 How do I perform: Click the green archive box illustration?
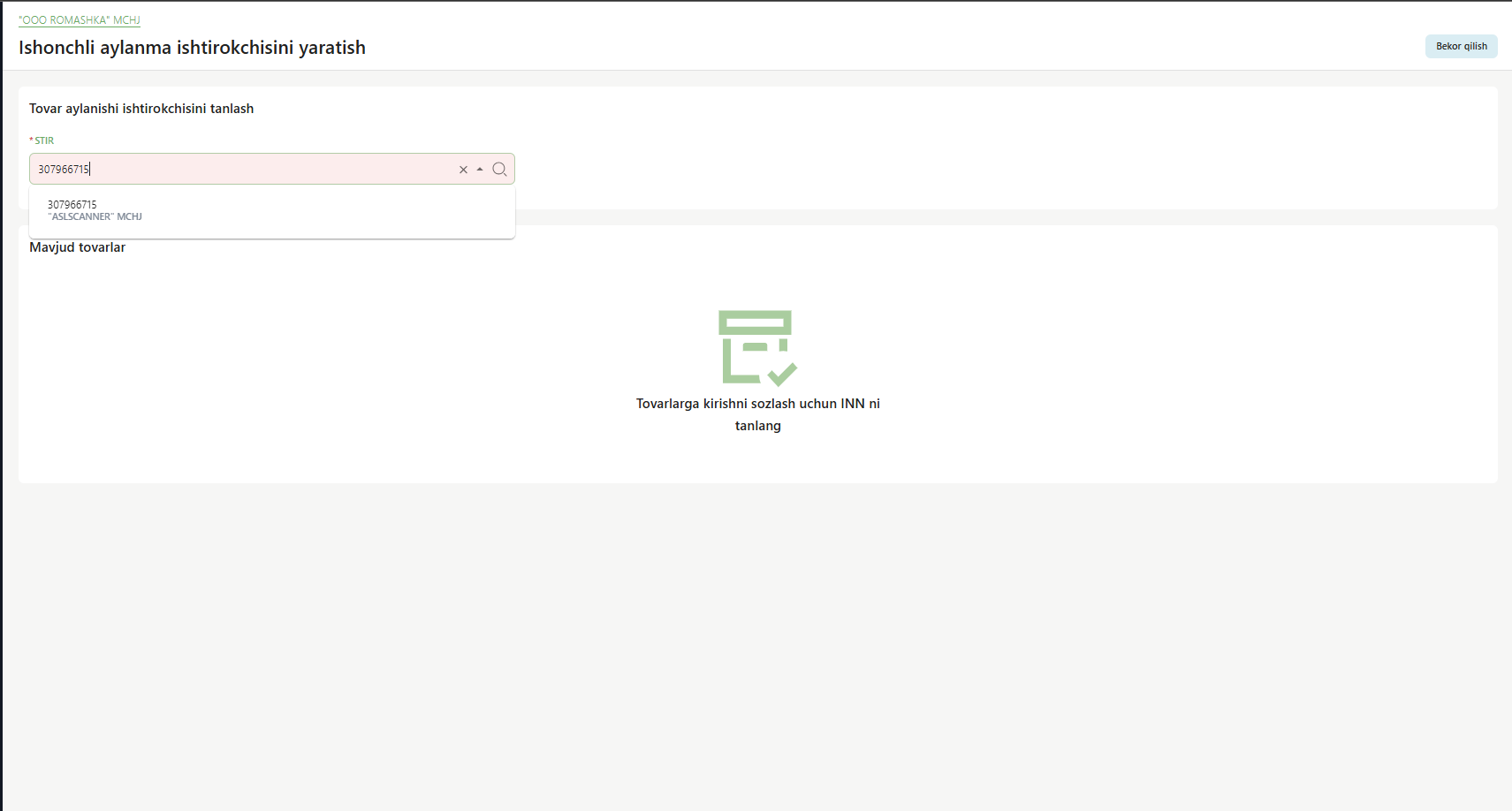754,346
